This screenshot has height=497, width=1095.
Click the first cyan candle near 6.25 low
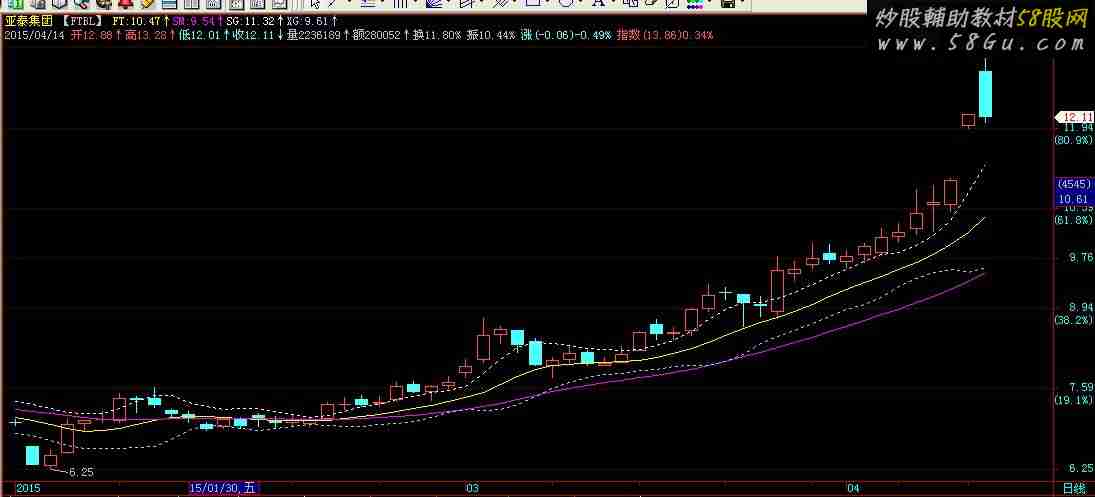coord(32,455)
